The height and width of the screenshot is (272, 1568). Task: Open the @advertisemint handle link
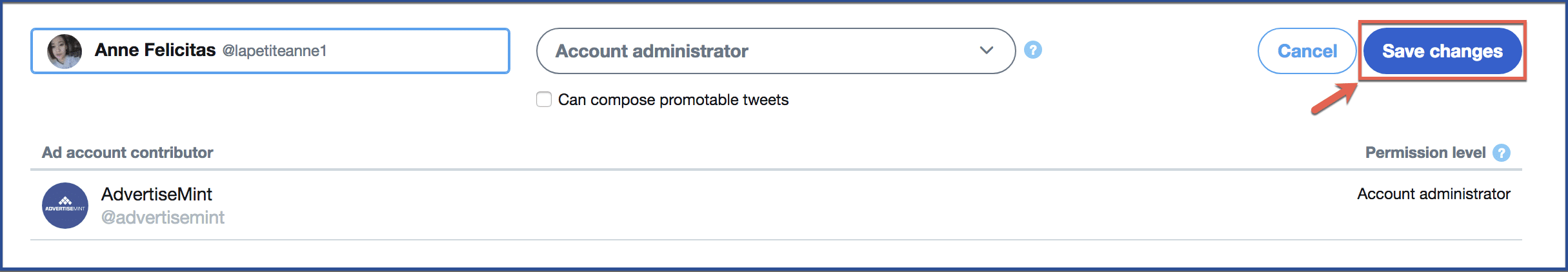click(x=163, y=218)
